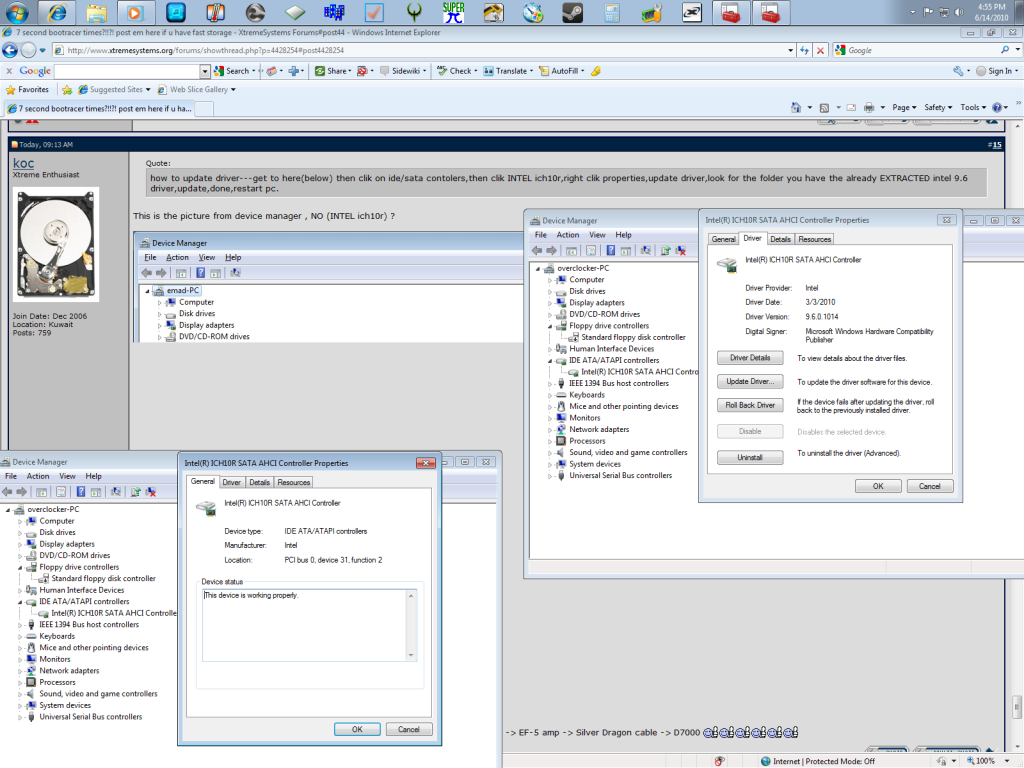The width and height of the screenshot is (1024, 768).
Task: Click scan hardware icon in Device Manager behind General-tab dialog
Action: [116, 492]
